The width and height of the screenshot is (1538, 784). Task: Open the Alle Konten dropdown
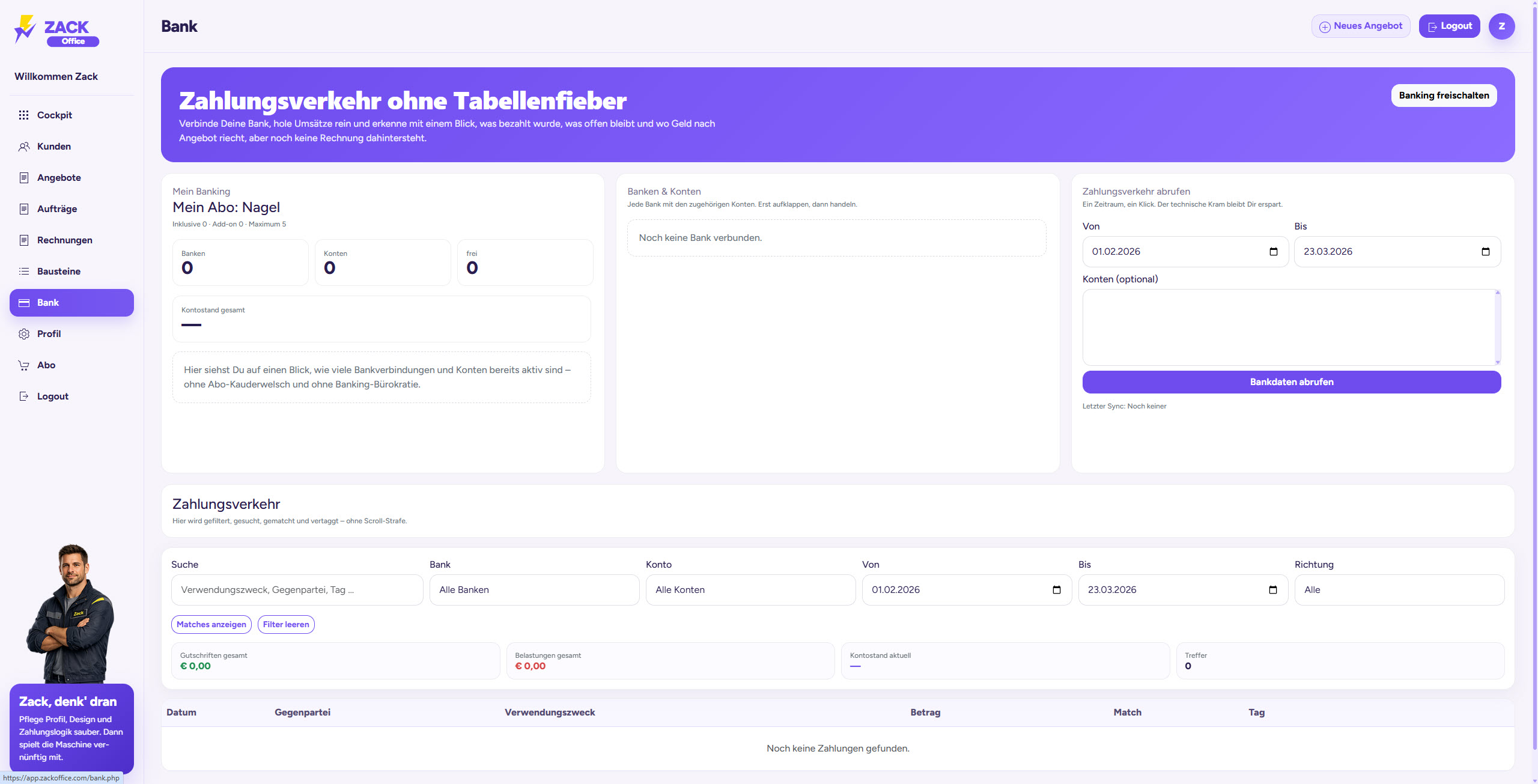pos(750,590)
